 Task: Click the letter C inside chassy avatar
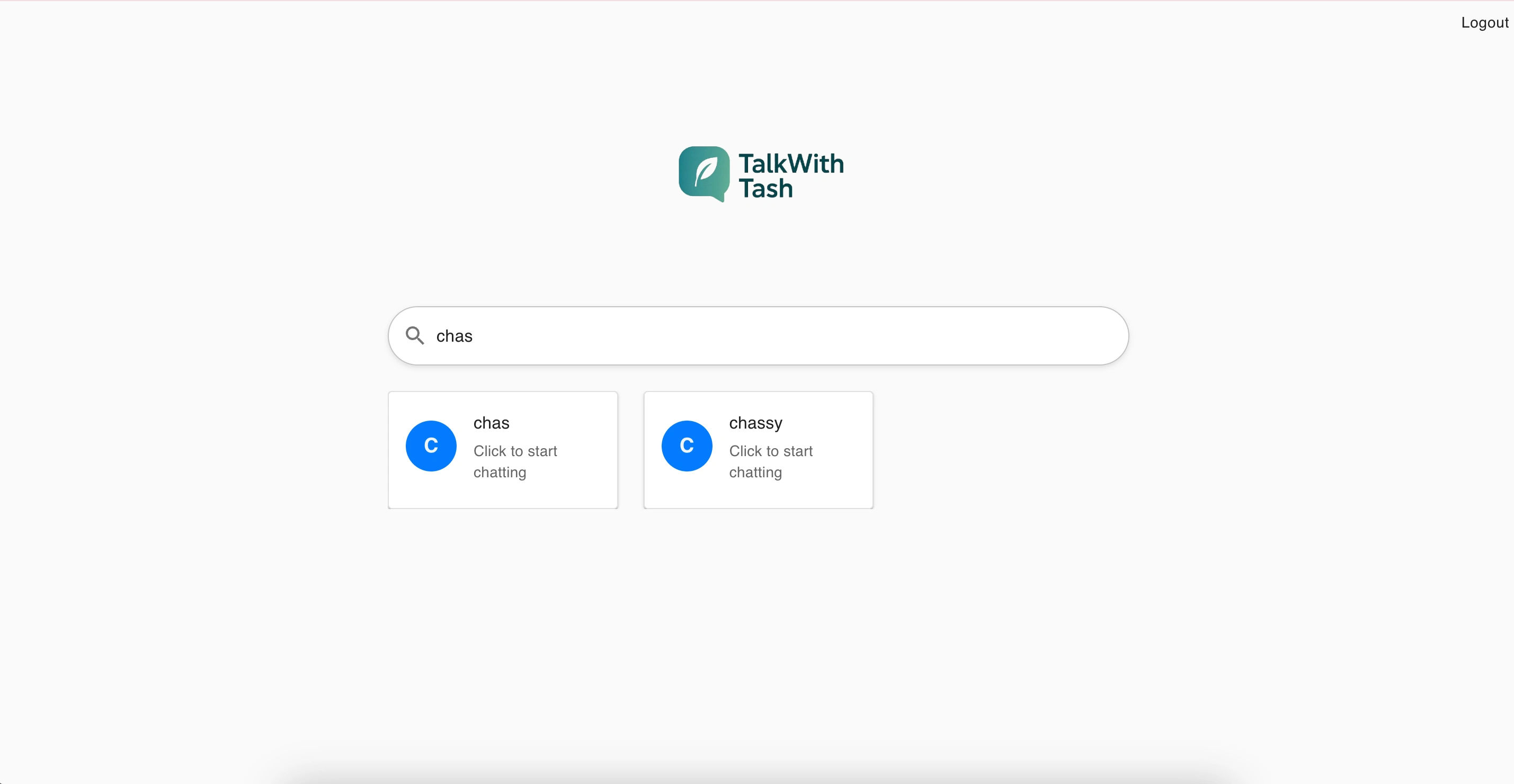pyautogui.click(x=687, y=446)
